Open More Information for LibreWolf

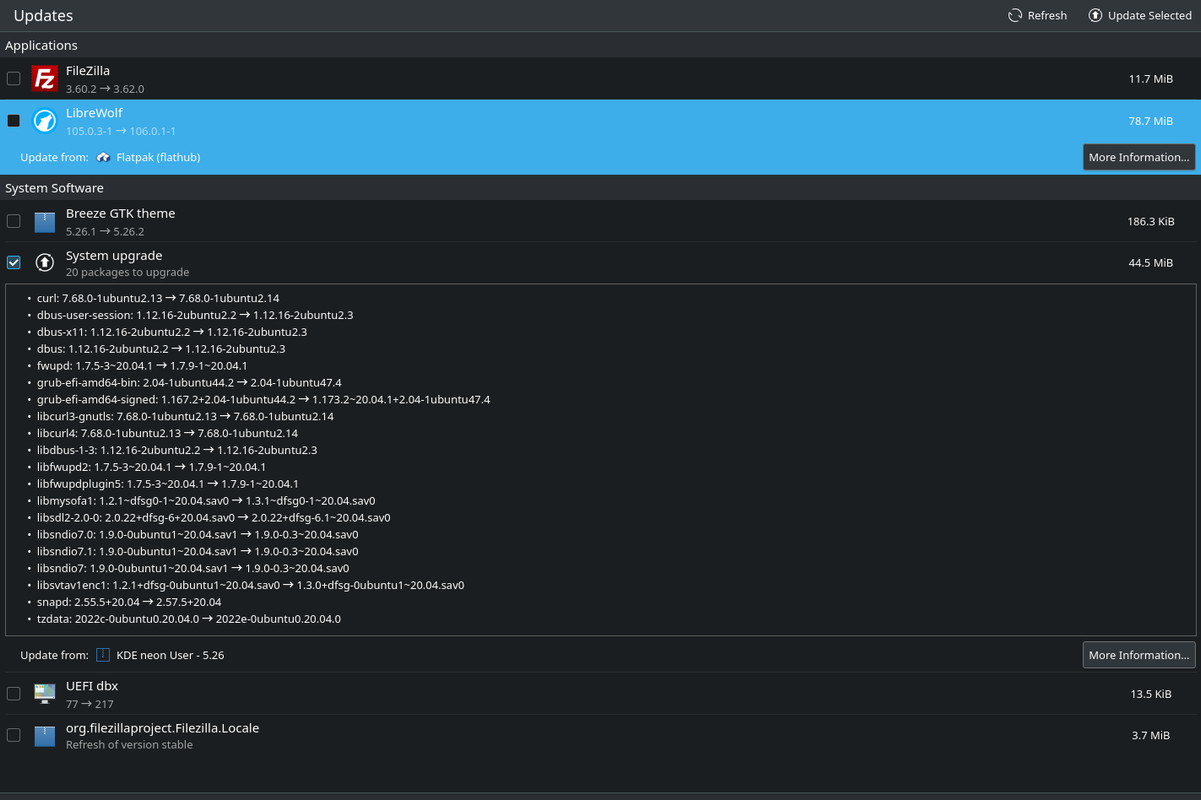[1139, 157]
